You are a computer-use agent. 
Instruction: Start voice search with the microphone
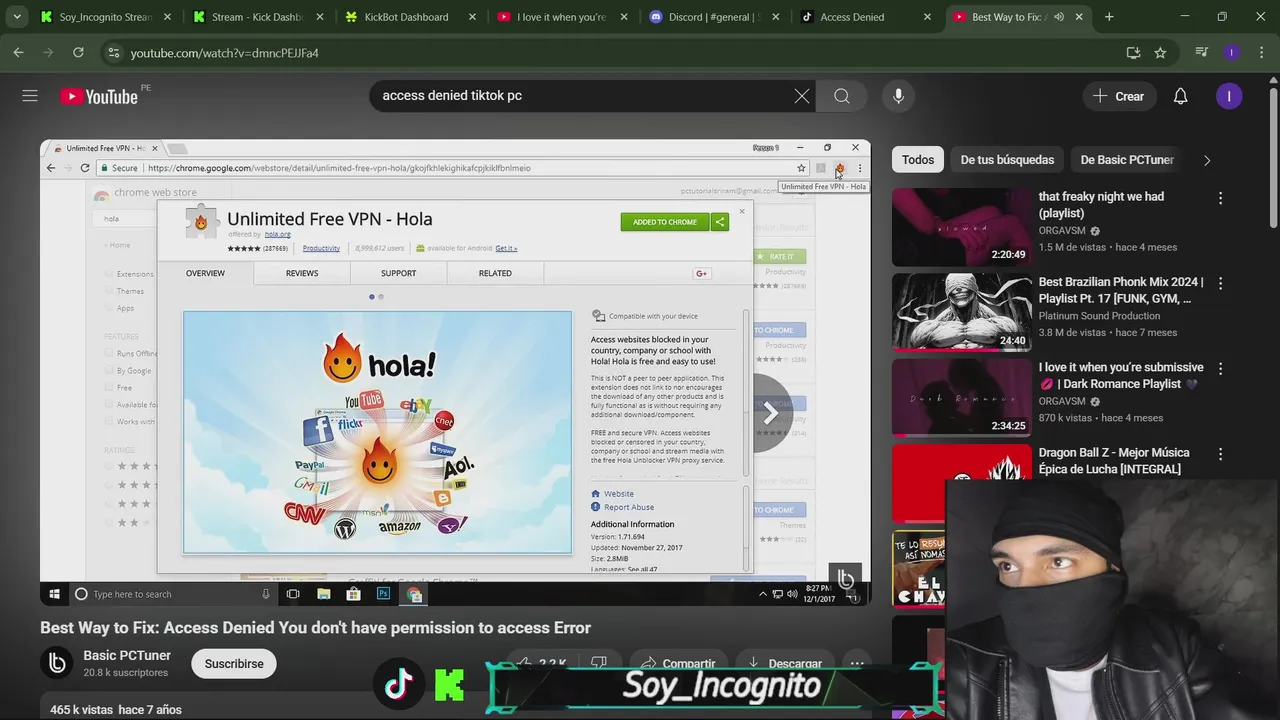(898, 96)
